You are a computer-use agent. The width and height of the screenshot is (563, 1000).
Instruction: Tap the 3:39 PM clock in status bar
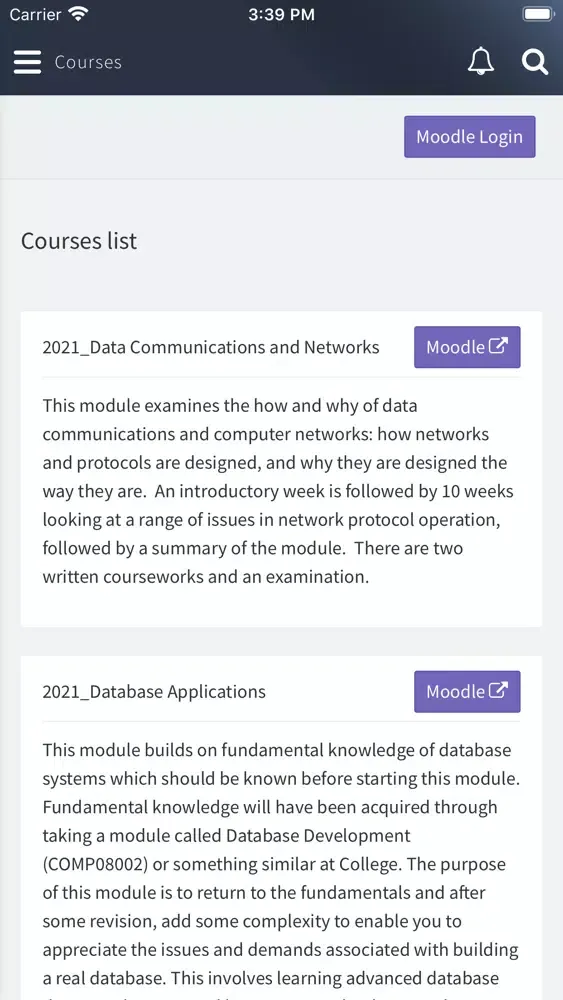tap(281, 14)
